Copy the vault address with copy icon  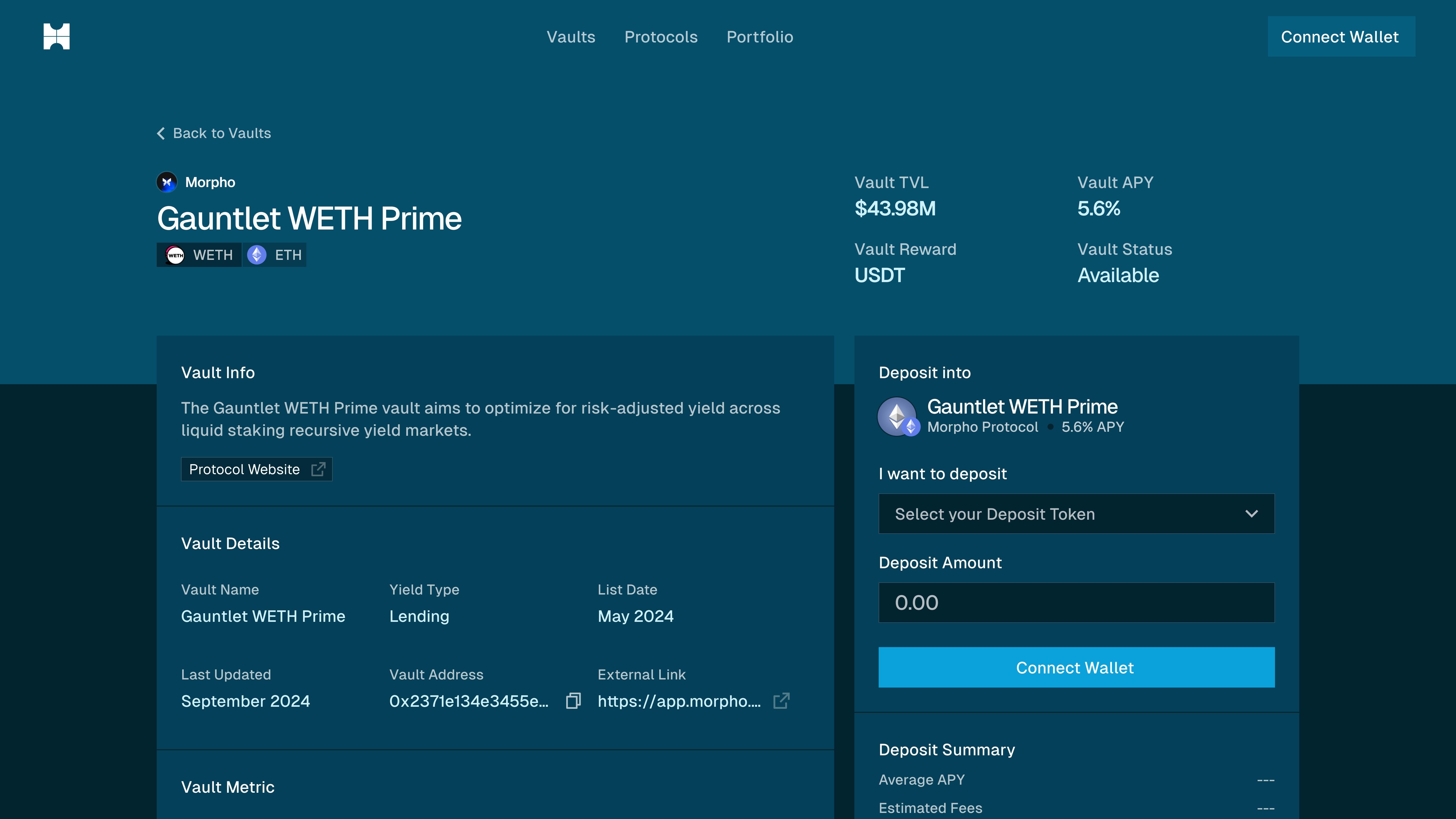[x=573, y=701]
